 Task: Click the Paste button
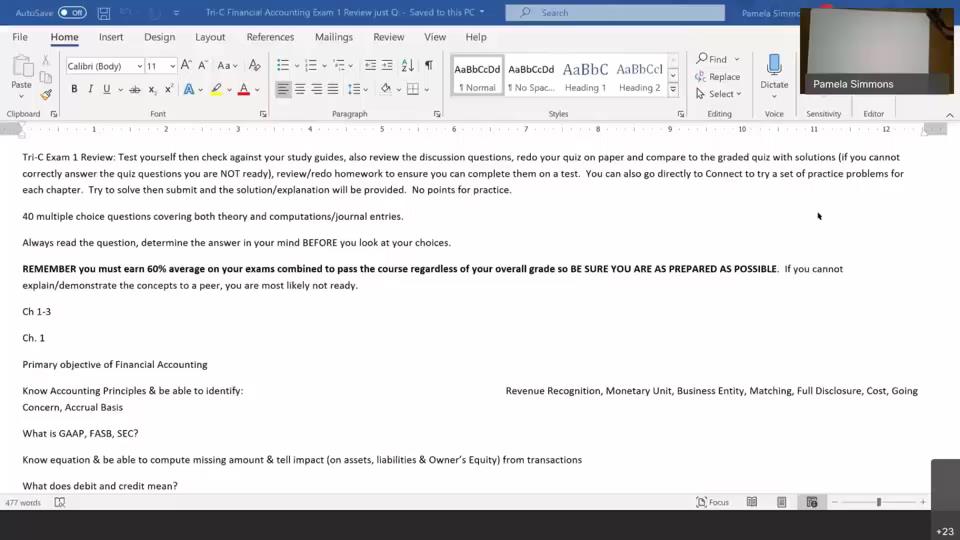[x=21, y=78]
